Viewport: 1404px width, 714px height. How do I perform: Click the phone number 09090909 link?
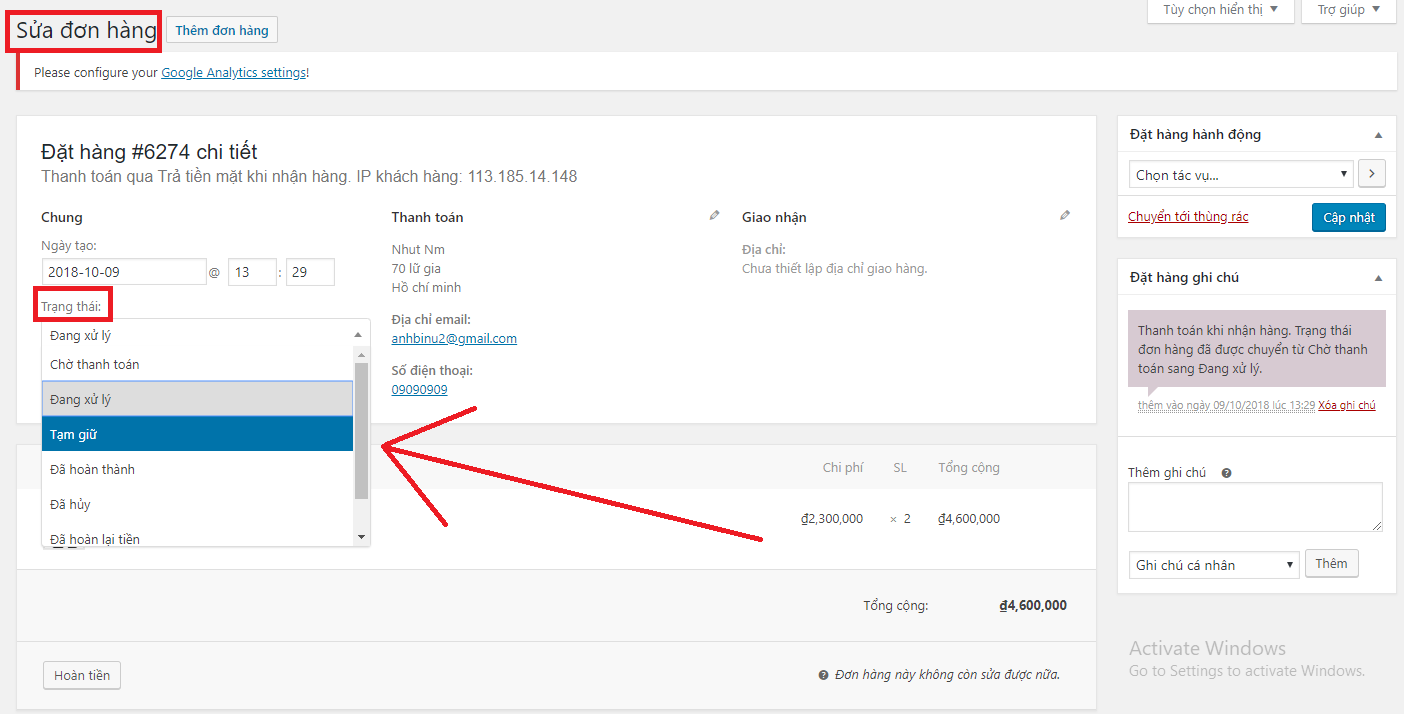[x=419, y=390]
